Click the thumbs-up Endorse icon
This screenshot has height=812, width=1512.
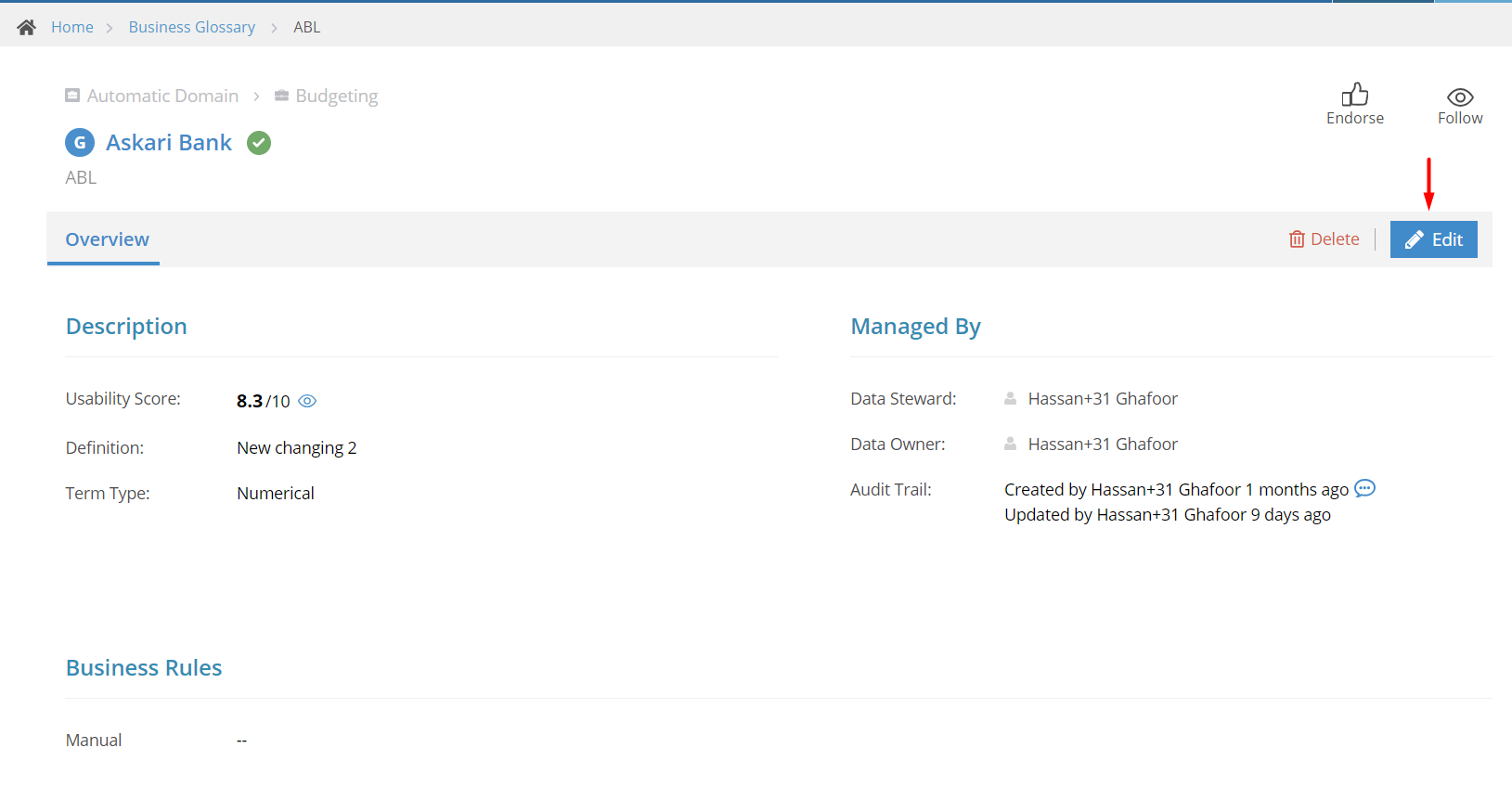(1355, 95)
